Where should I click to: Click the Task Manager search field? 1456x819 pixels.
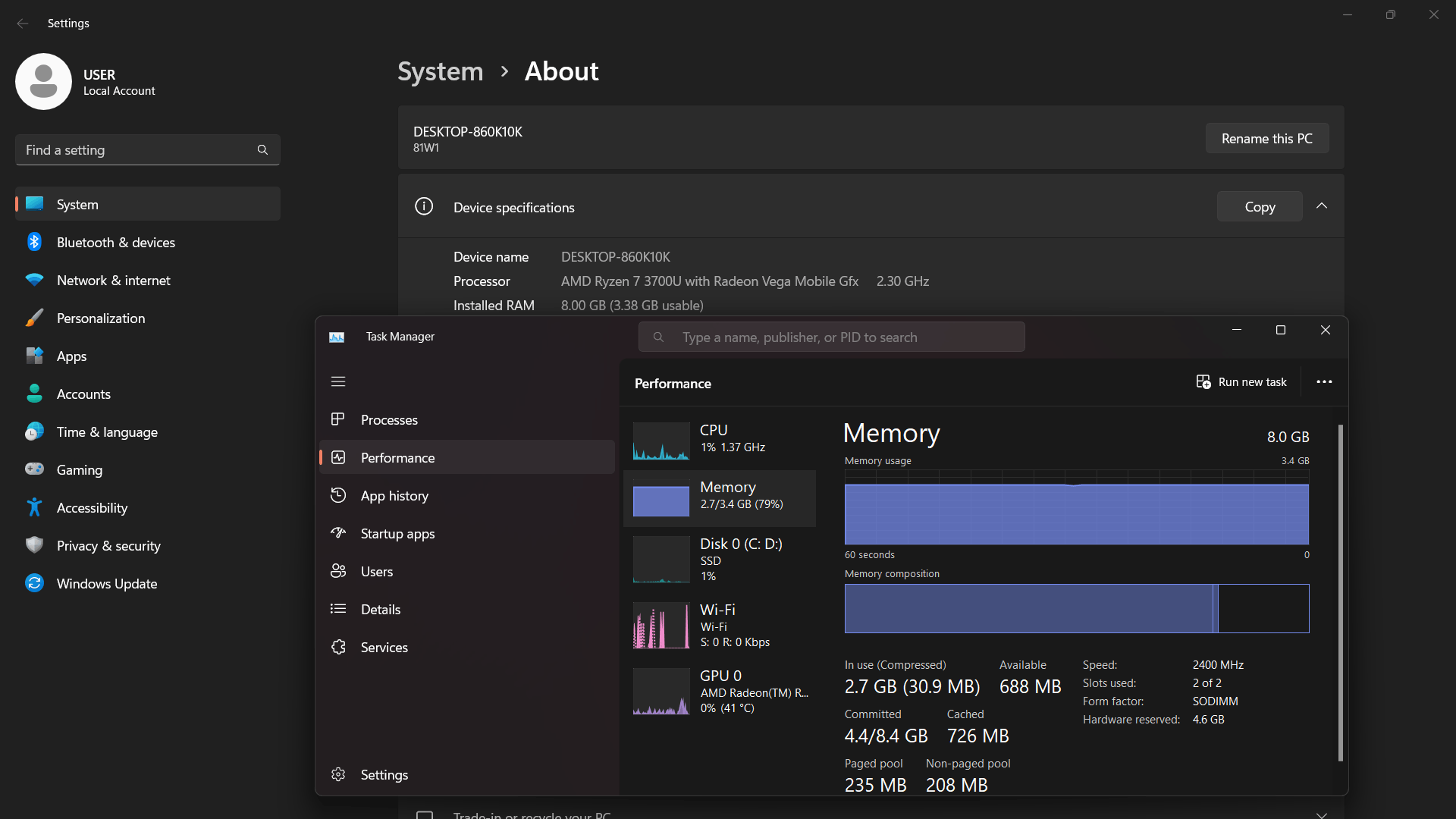pyautogui.click(x=831, y=337)
